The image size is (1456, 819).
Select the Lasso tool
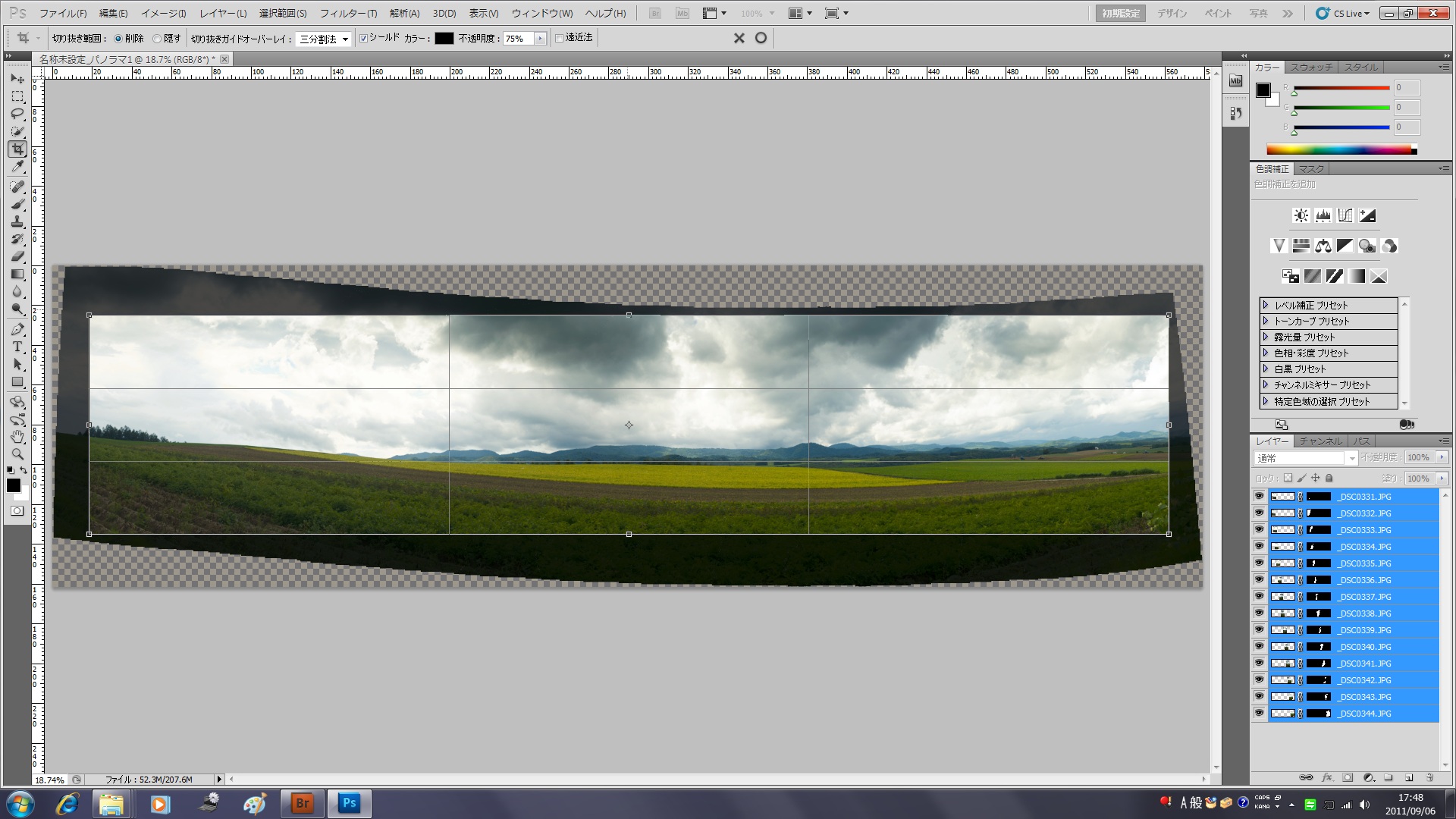click(17, 114)
